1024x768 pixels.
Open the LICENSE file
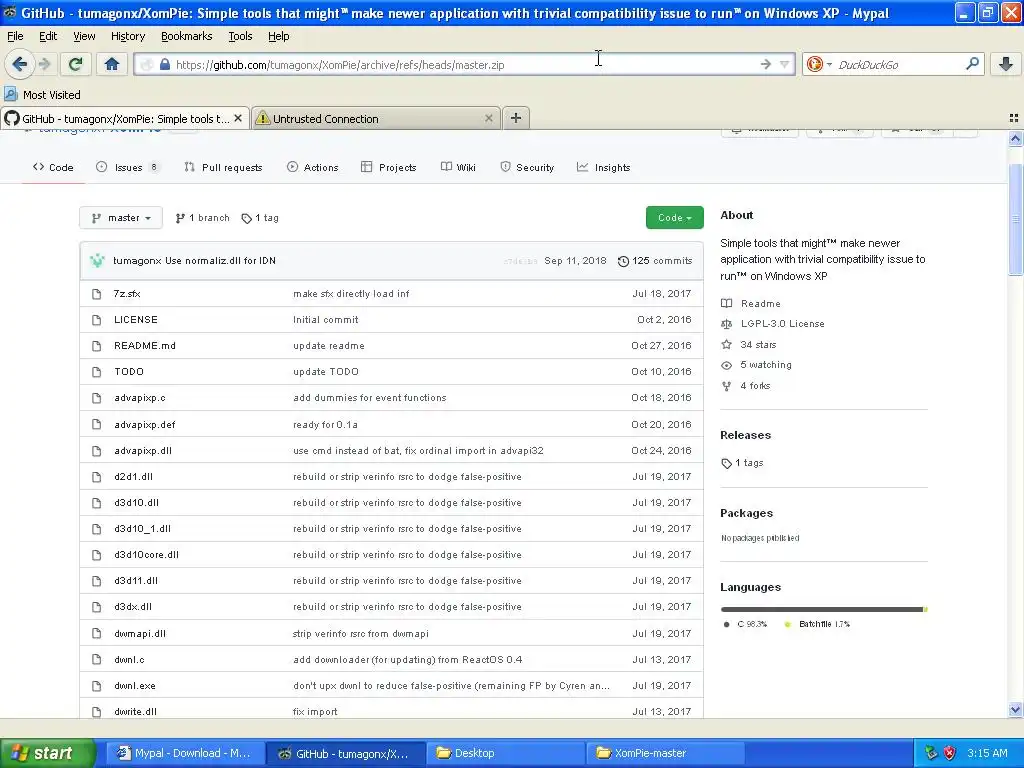[136, 319]
